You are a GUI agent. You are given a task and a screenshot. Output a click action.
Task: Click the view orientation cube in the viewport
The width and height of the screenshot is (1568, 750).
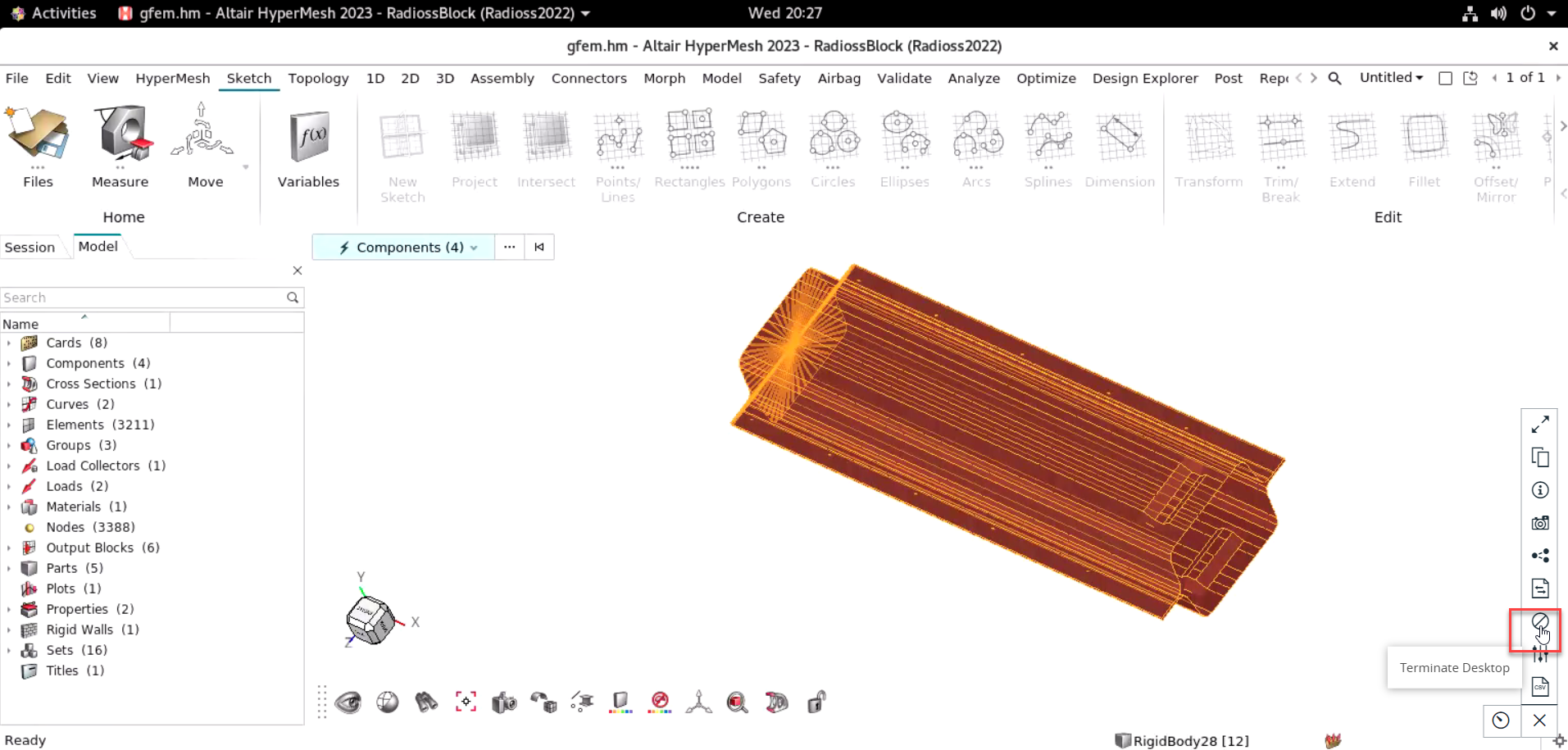click(370, 619)
